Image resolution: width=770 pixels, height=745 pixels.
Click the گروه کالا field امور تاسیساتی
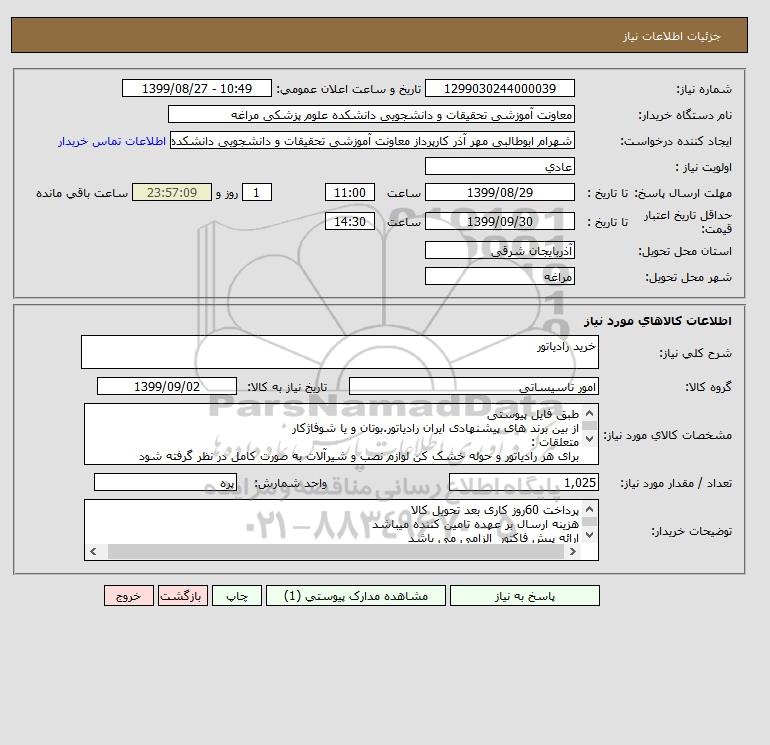(x=474, y=386)
